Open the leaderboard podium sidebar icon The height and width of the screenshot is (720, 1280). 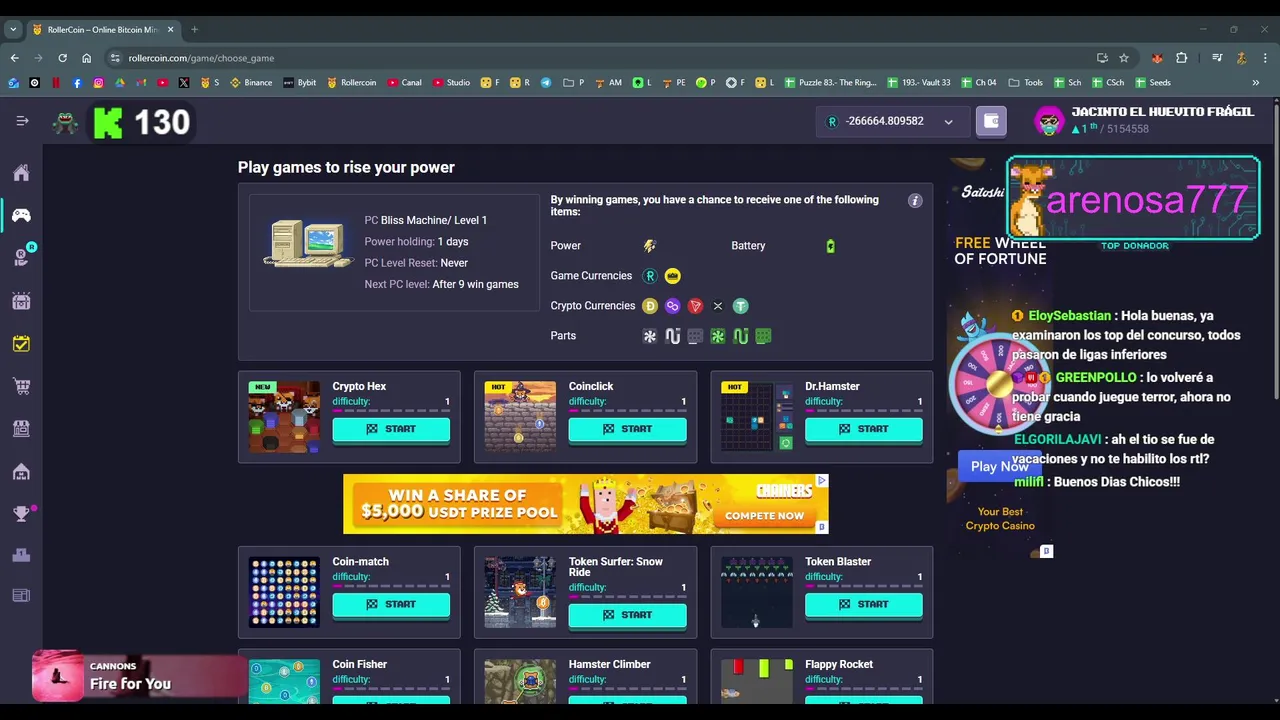tap(21, 556)
